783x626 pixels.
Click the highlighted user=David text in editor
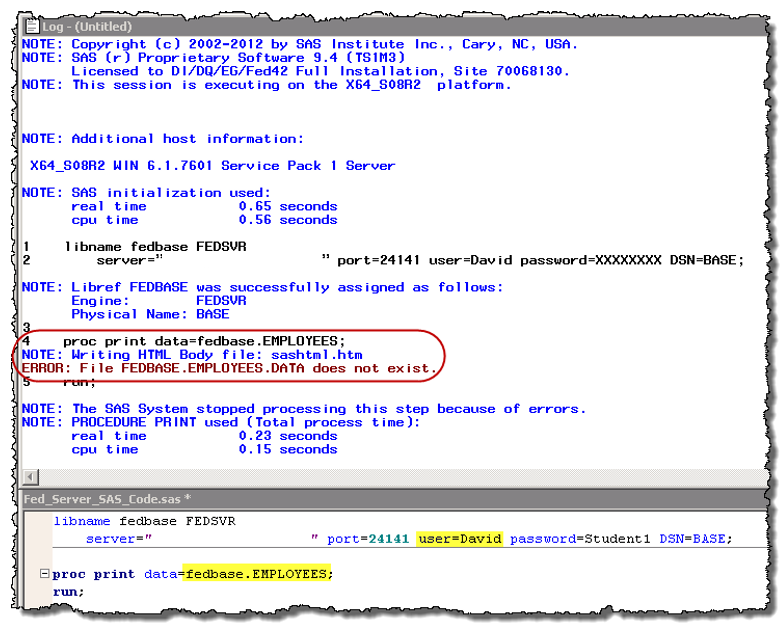(460, 539)
